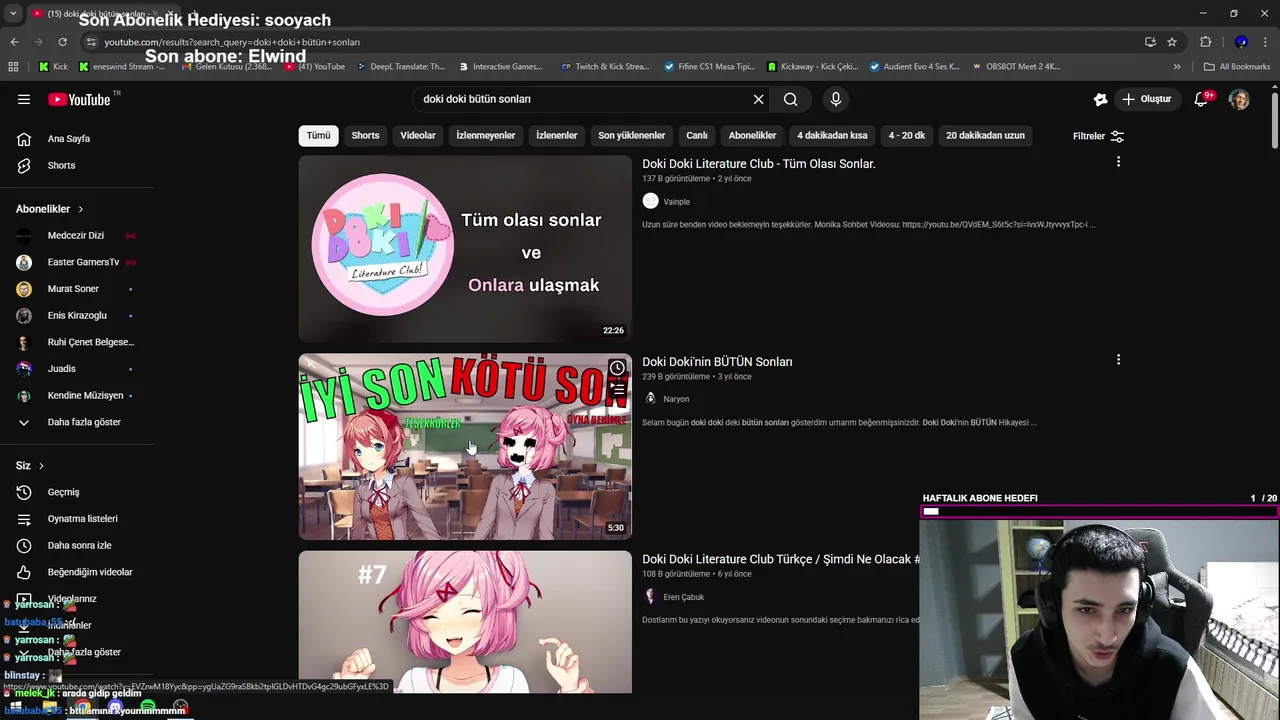Select the Videolar filter chip

418,135
